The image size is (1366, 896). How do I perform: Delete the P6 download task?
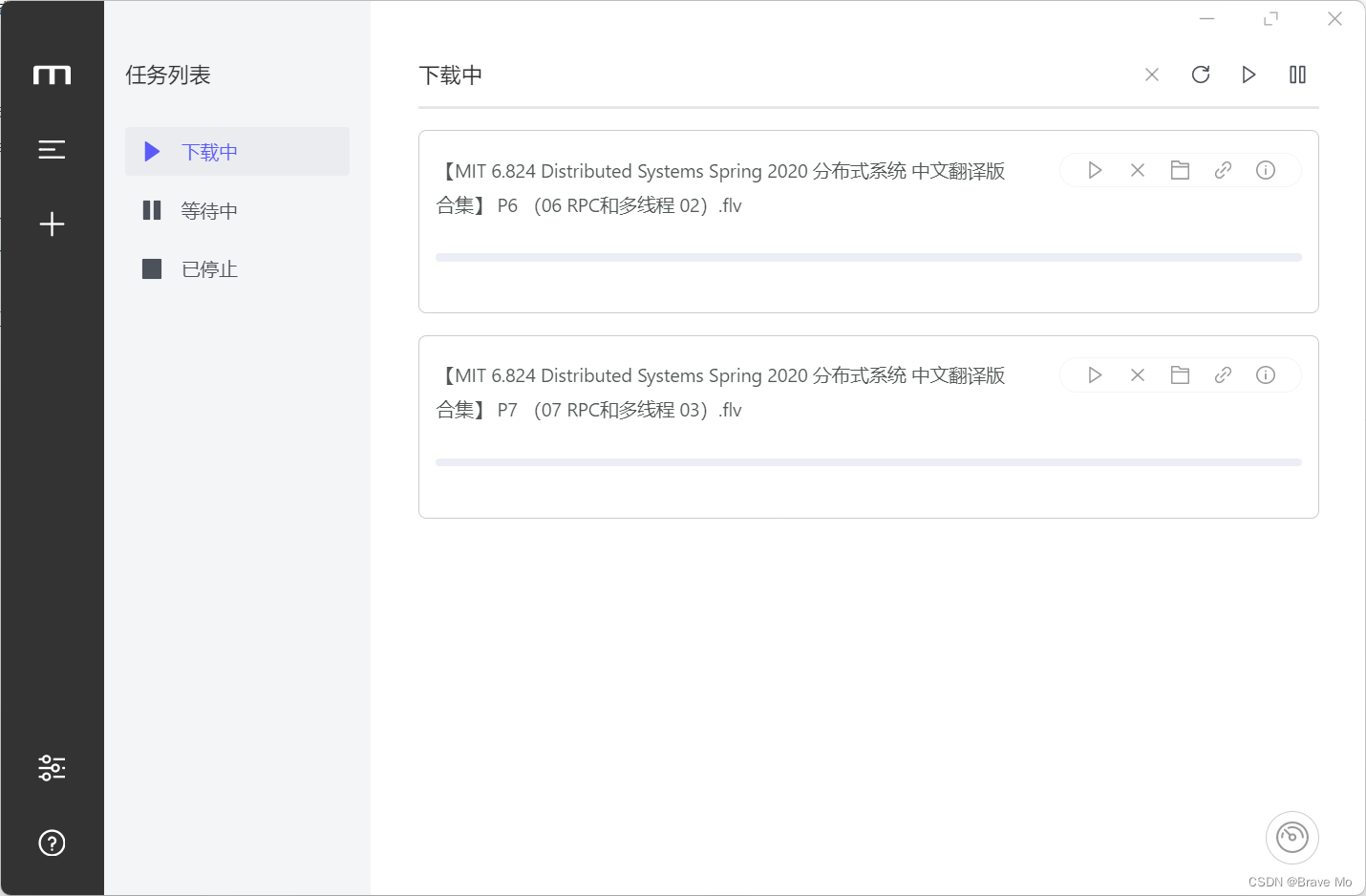[1138, 170]
